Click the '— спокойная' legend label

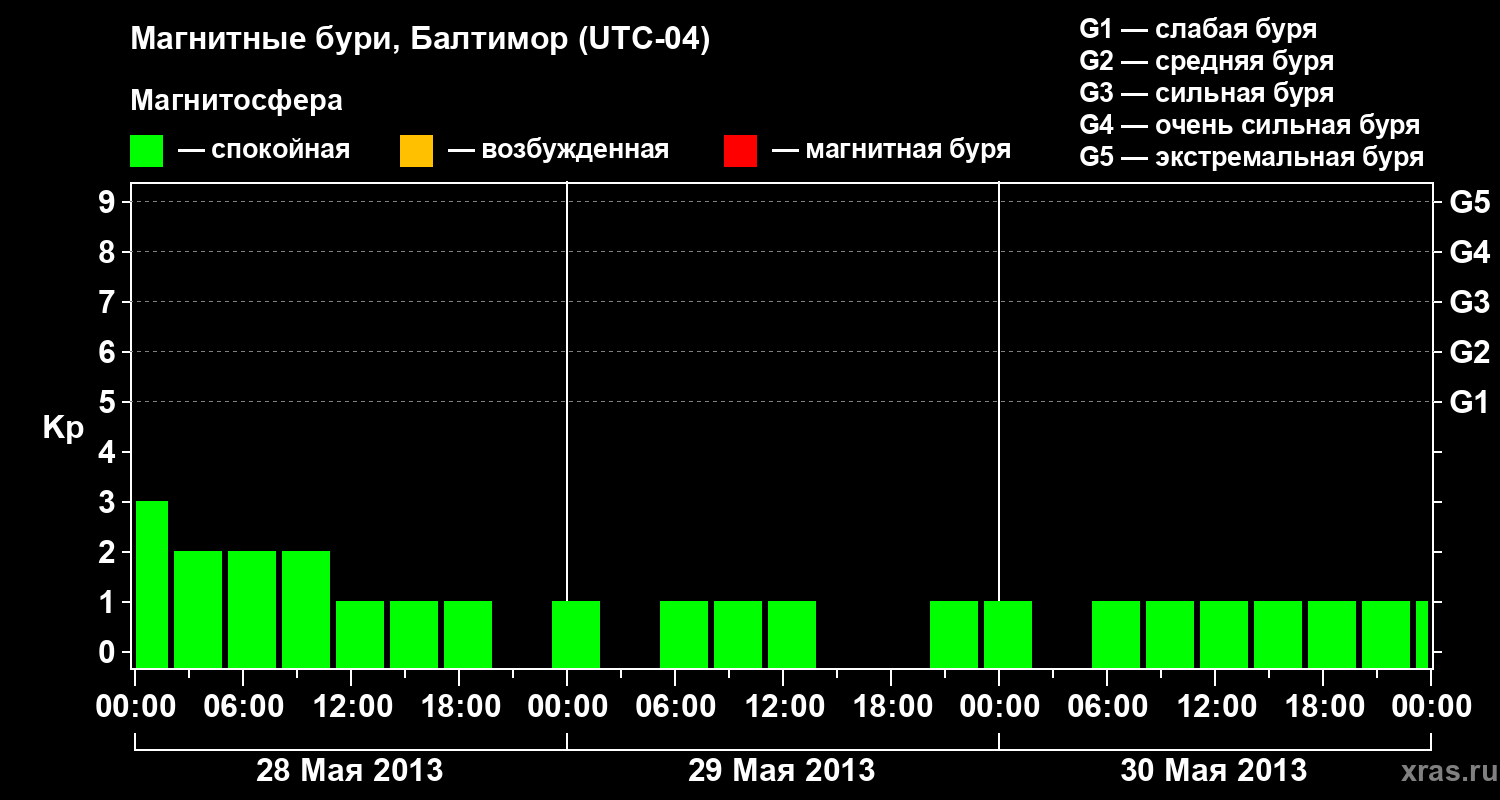264,150
